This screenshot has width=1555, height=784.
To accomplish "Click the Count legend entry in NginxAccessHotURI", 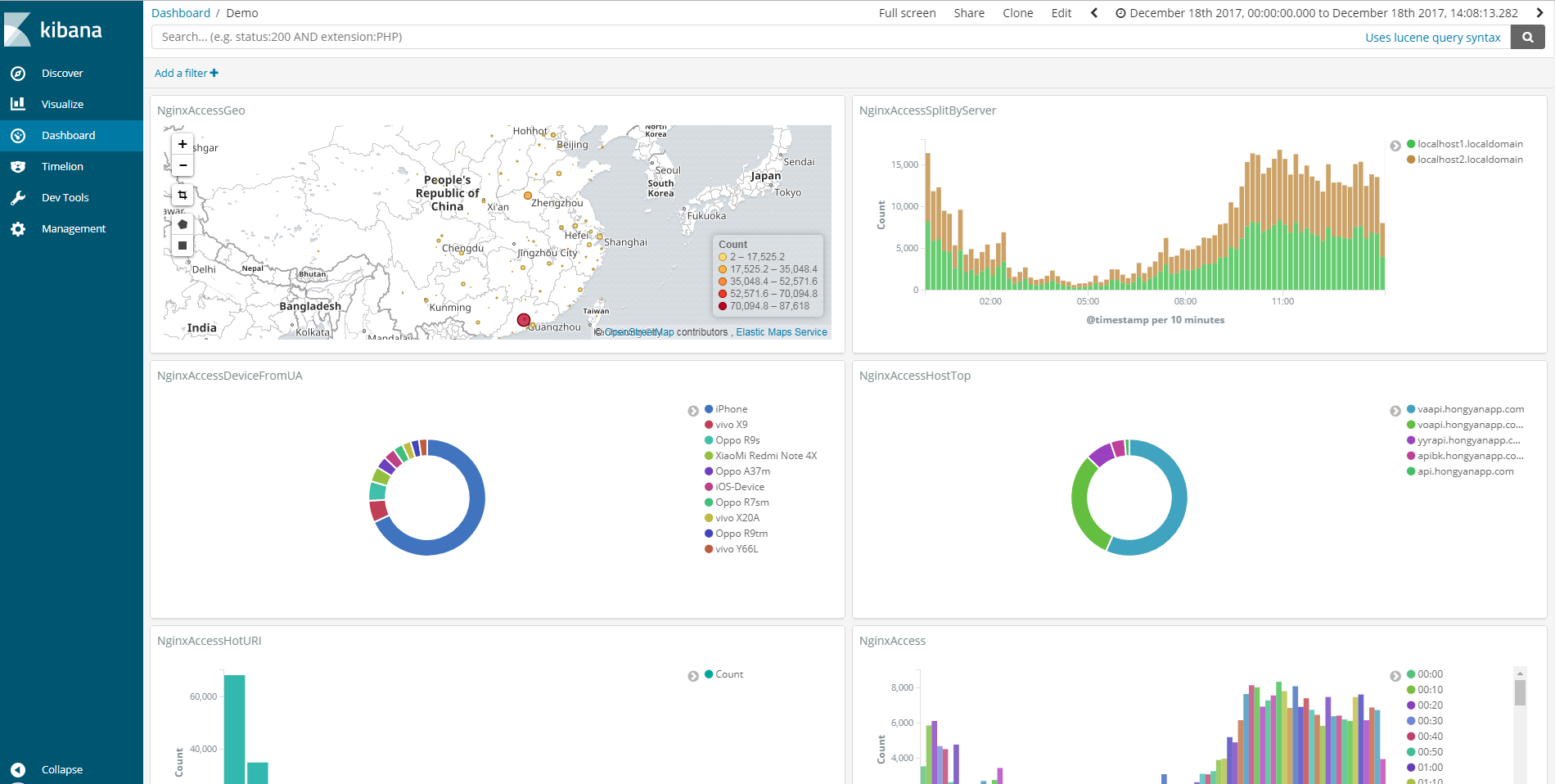I will (x=724, y=674).
